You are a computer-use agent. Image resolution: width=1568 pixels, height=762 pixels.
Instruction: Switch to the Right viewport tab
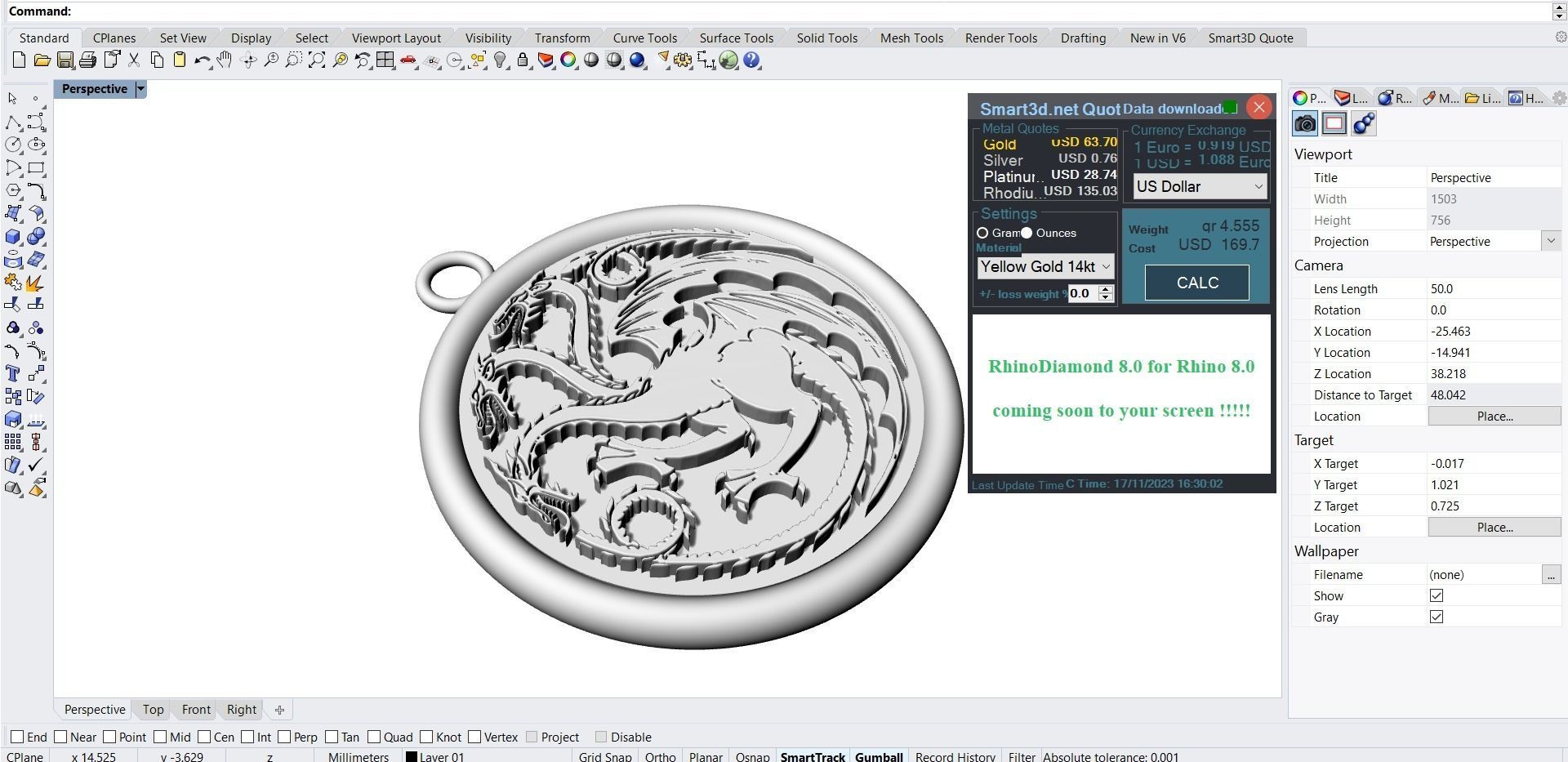(x=241, y=709)
